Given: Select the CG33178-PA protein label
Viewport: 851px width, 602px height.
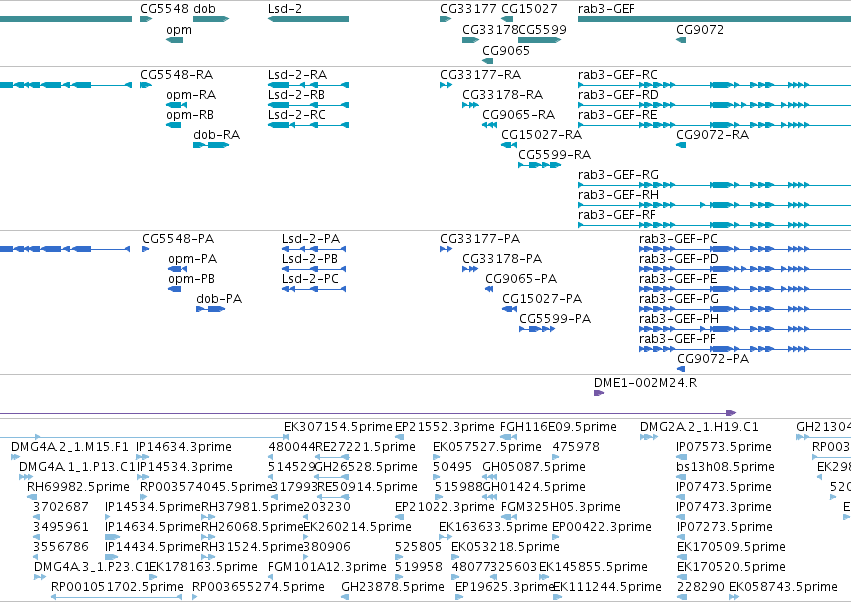Looking at the screenshot, I should pos(502,259).
